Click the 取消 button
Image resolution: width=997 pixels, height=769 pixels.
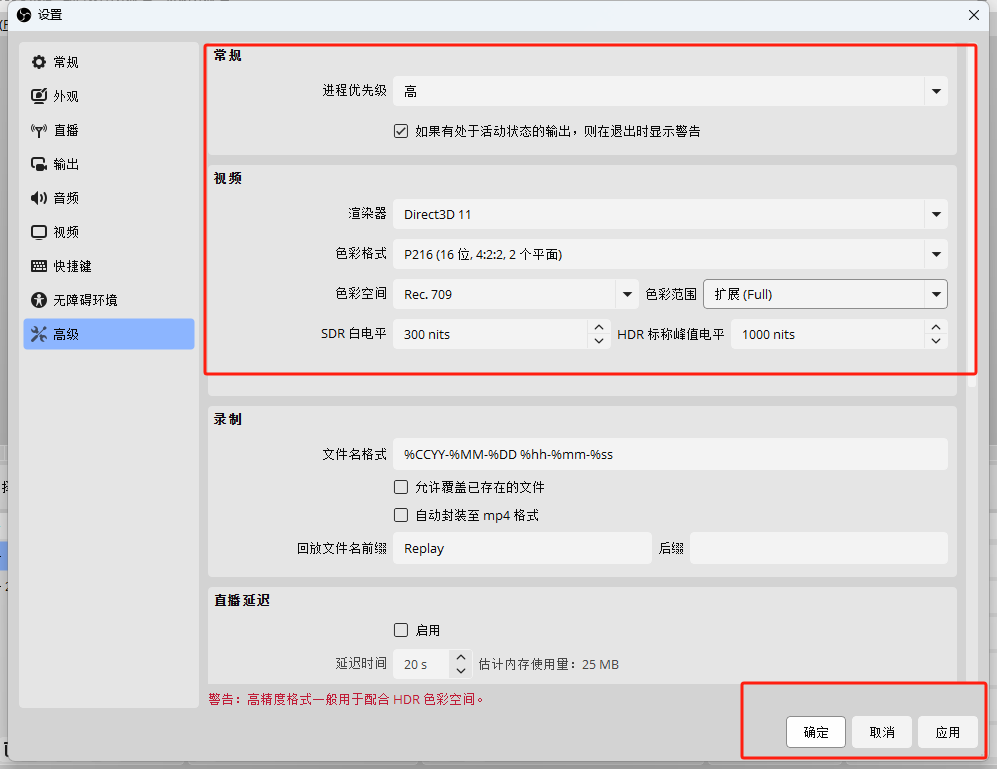(x=882, y=732)
